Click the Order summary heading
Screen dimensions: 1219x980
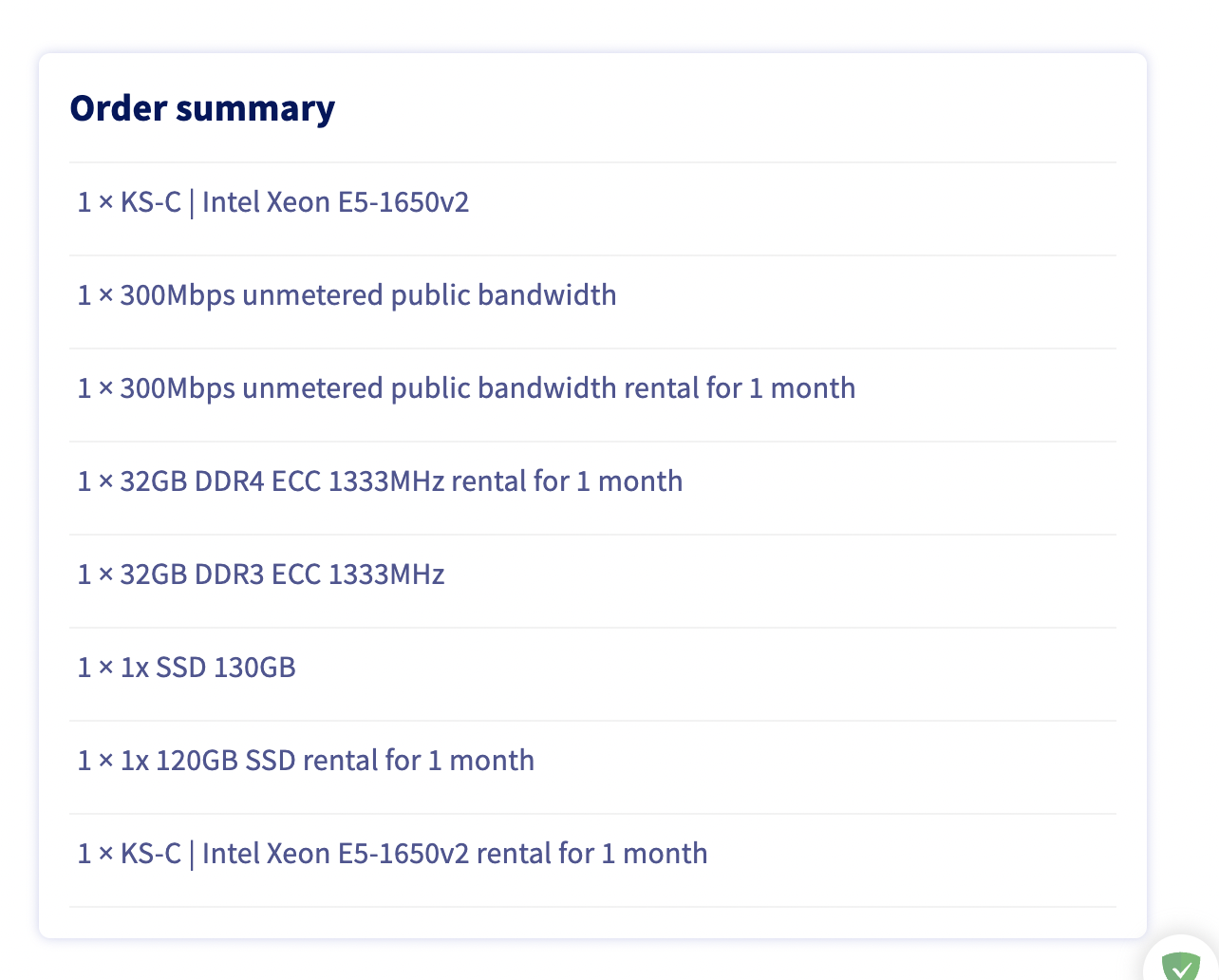(x=202, y=108)
